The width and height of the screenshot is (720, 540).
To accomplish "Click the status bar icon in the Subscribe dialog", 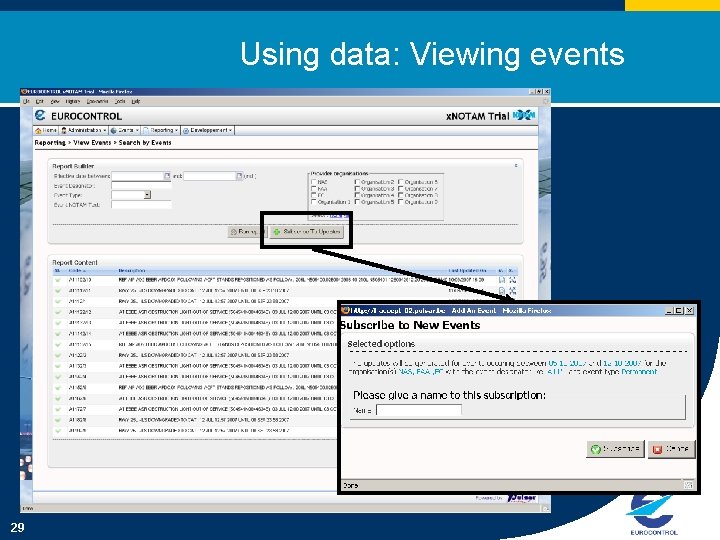I will (688, 485).
